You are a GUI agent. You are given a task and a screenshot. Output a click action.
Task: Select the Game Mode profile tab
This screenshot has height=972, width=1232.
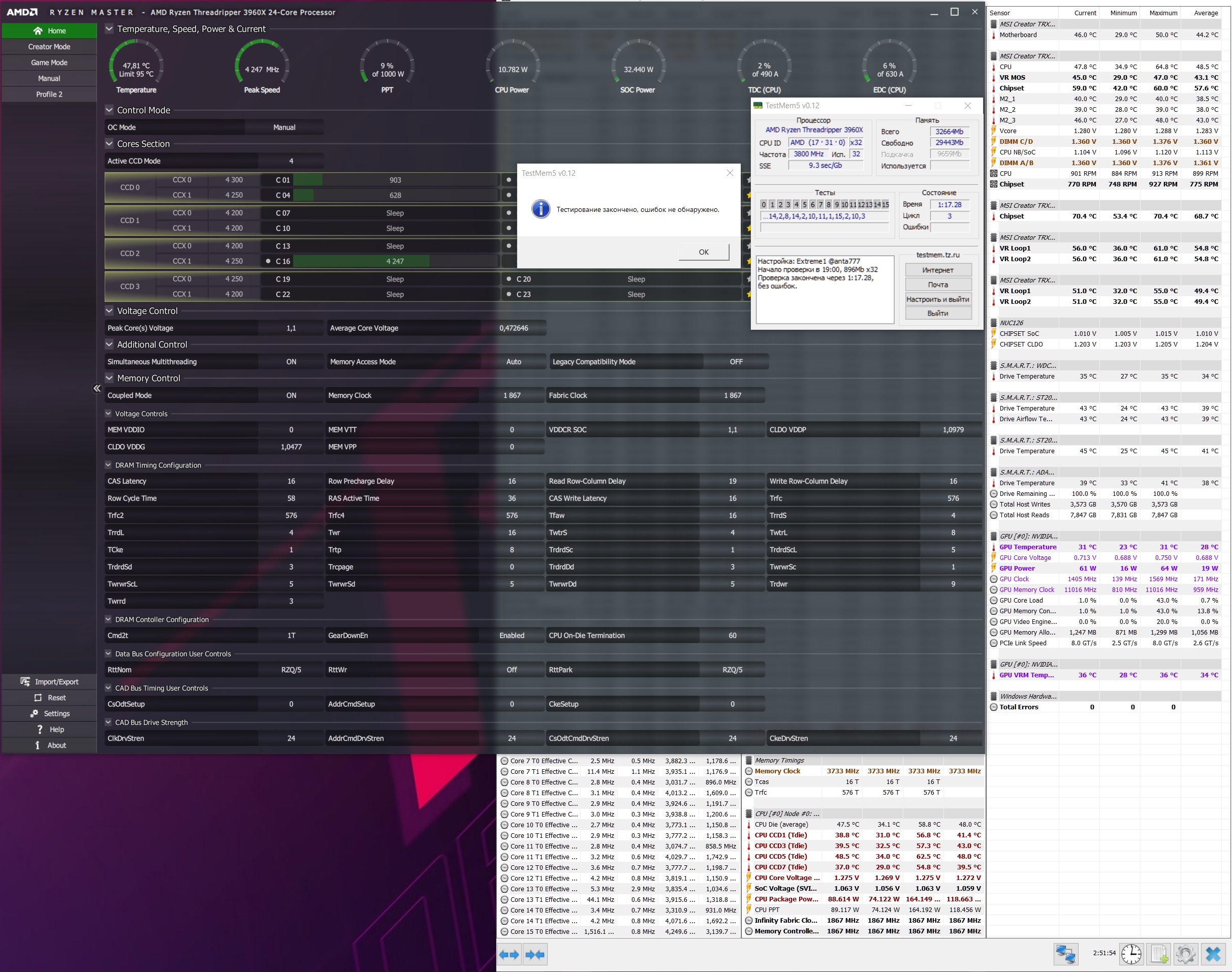click(x=49, y=62)
